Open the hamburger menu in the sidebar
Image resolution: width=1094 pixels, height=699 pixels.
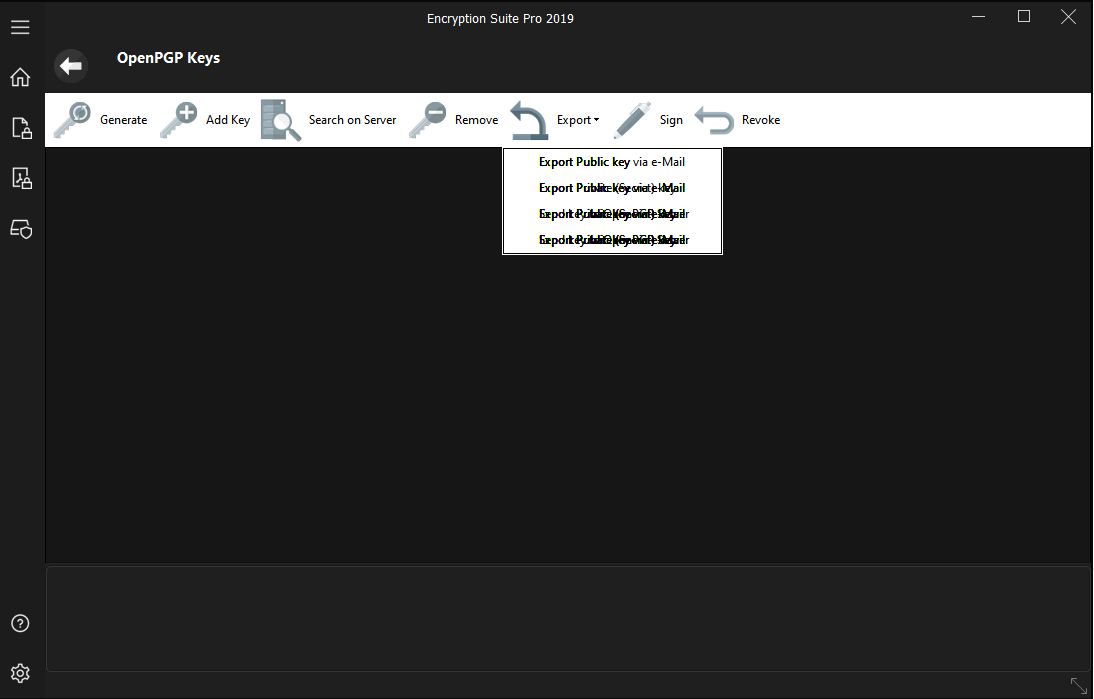(x=20, y=27)
